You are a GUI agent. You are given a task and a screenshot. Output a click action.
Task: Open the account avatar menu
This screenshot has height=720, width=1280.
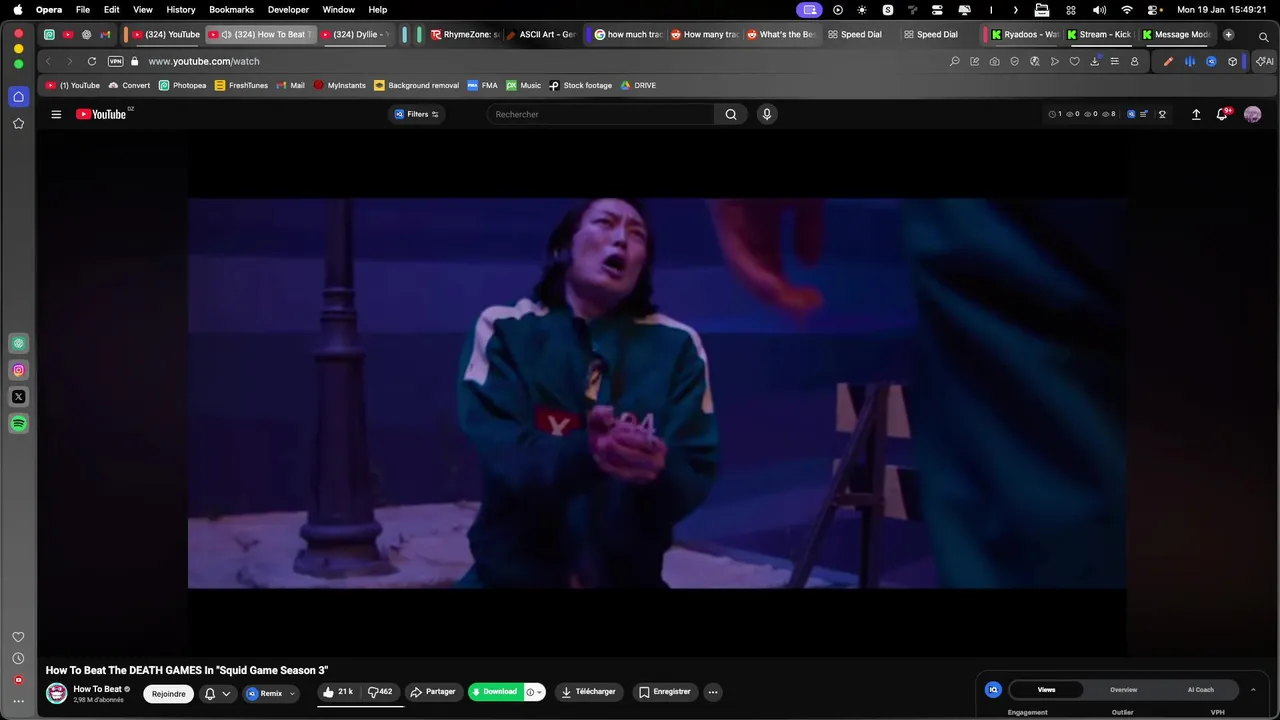pos(1252,114)
